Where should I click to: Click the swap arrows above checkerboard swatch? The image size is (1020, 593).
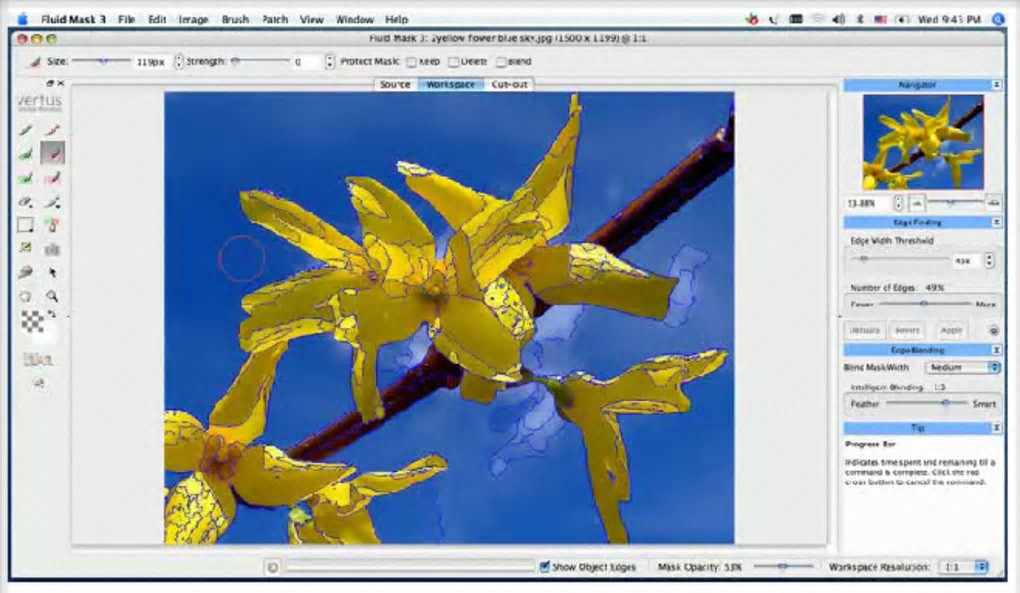[x=51, y=314]
